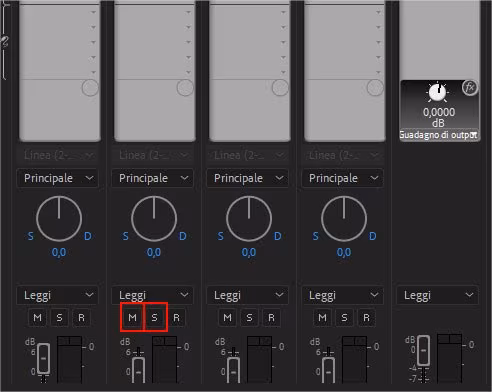This screenshot has width=492, height=392.
Task: Open the third track's Principale output dropdown
Action: point(248,178)
